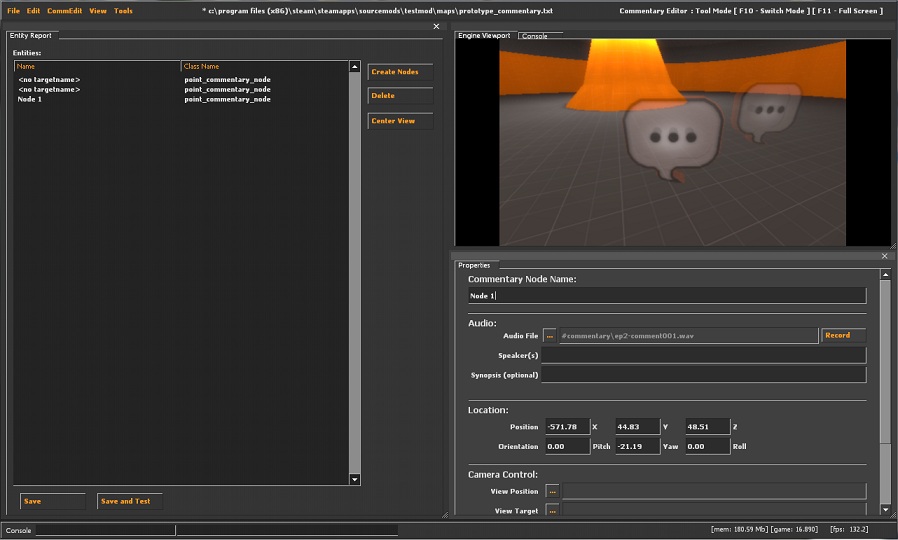Click the Orientation Roll field
Image resolution: width=898 pixels, height=540 pixels.
click(708, 446)
